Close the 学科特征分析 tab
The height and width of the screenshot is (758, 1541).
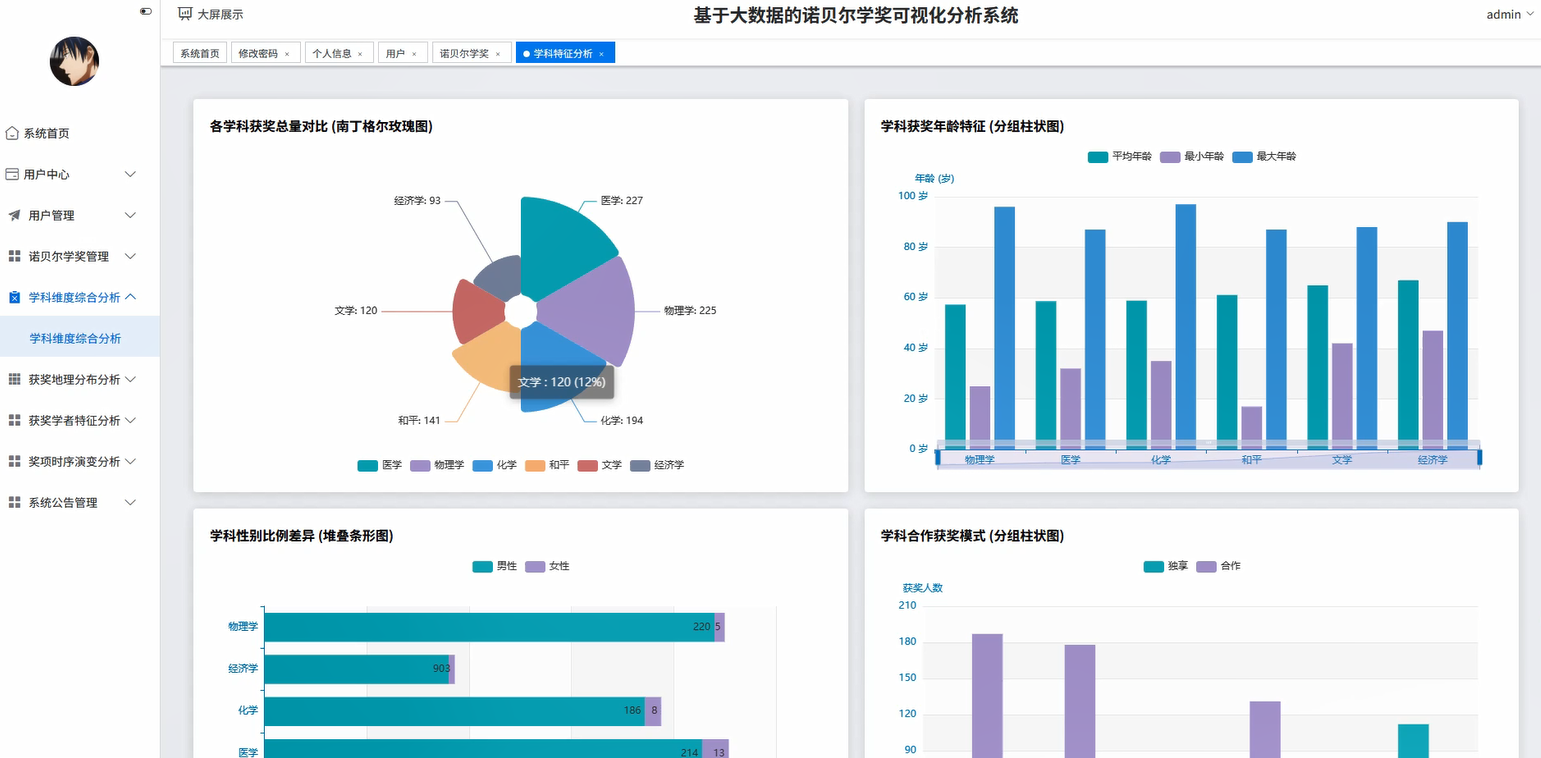pos(601,54)
